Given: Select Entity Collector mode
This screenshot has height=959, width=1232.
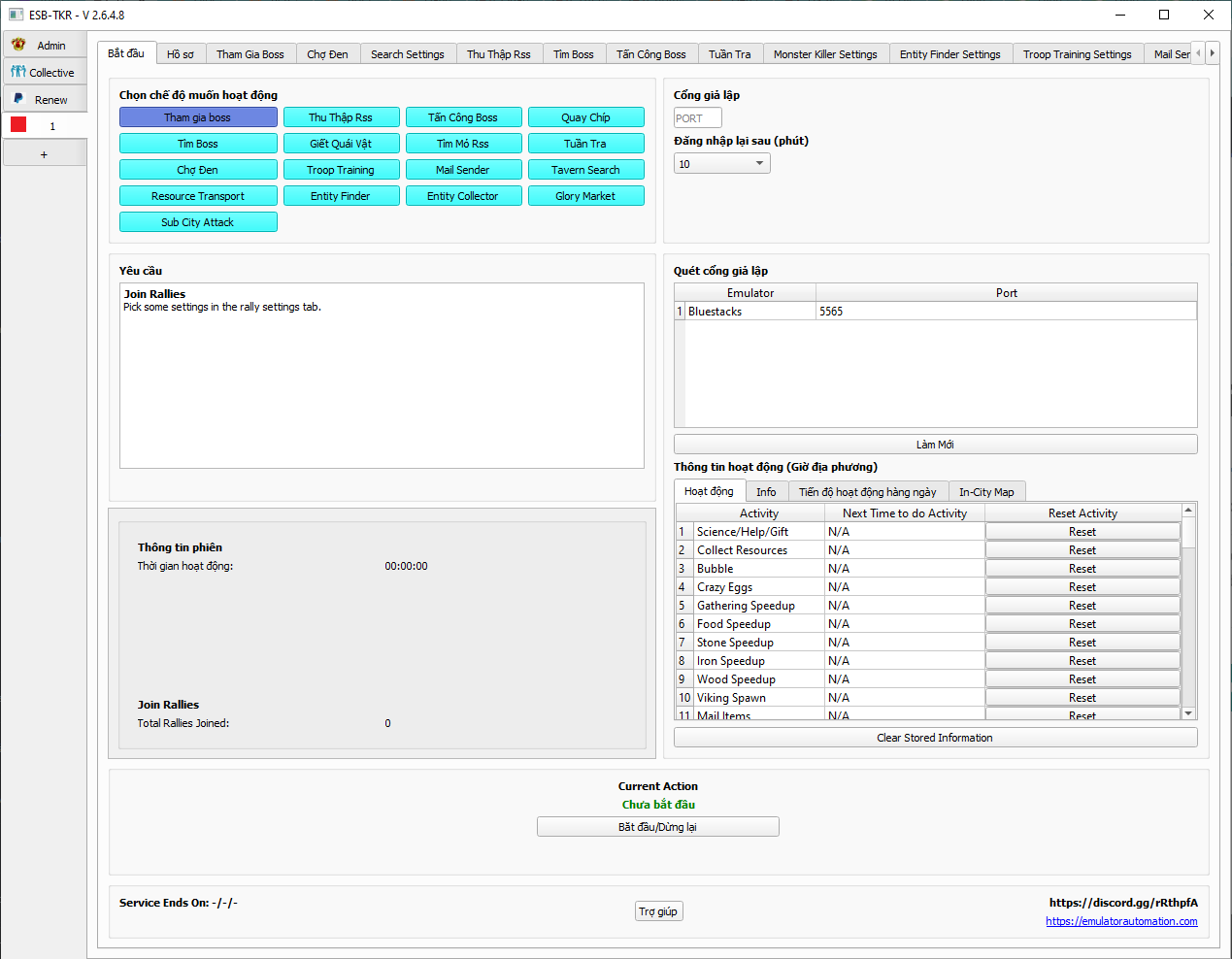Looking at the screenshot, I should pos(463,196).
